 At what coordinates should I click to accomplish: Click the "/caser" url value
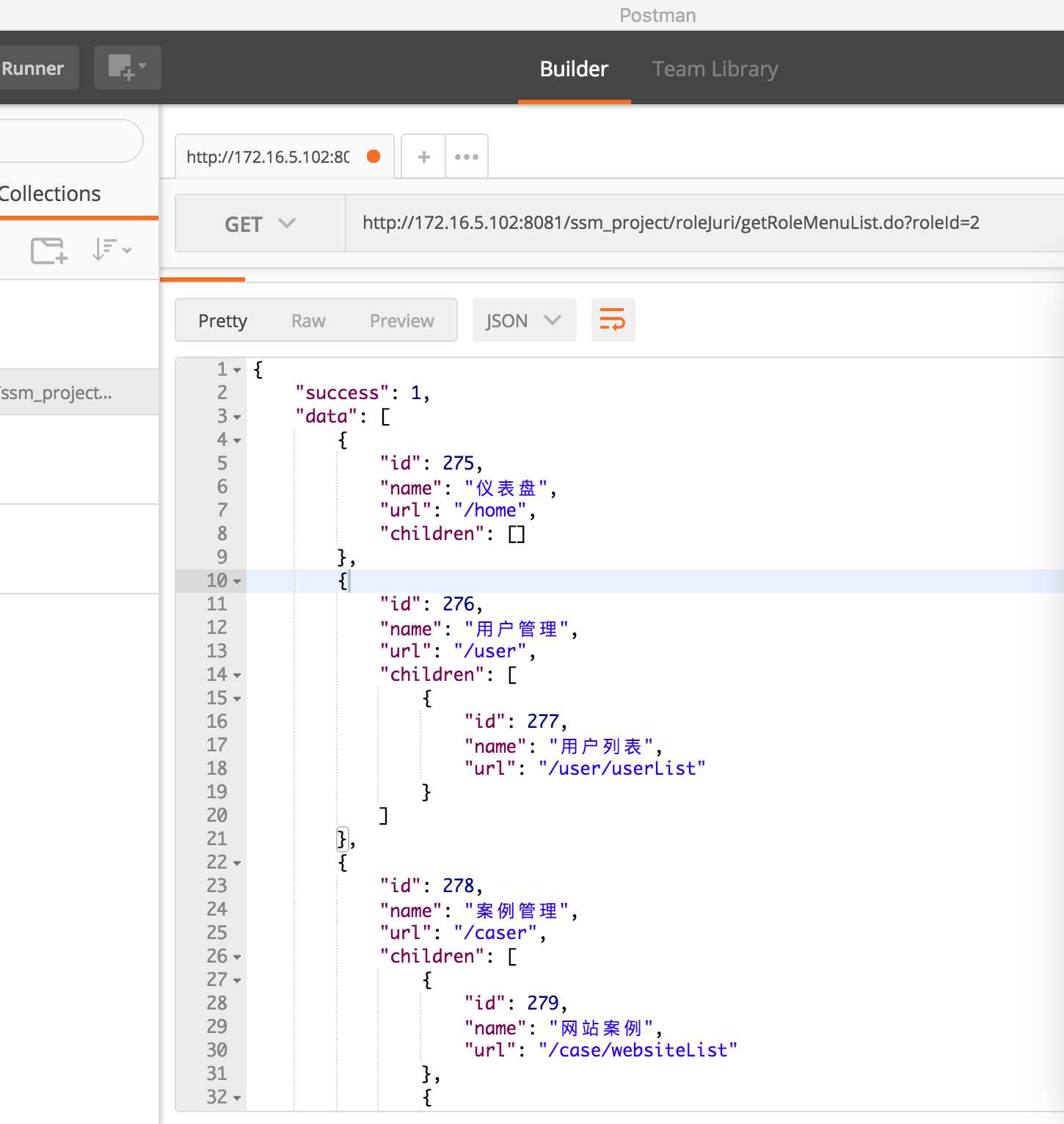pos(495,933)
